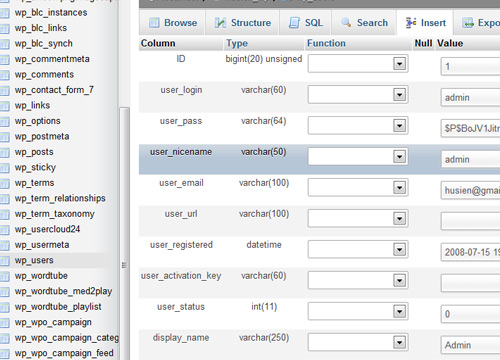Click the table icon beside wp_term_relationships
Image resolution: width=500 pixels, height=360 pixels.
(4, 199)
